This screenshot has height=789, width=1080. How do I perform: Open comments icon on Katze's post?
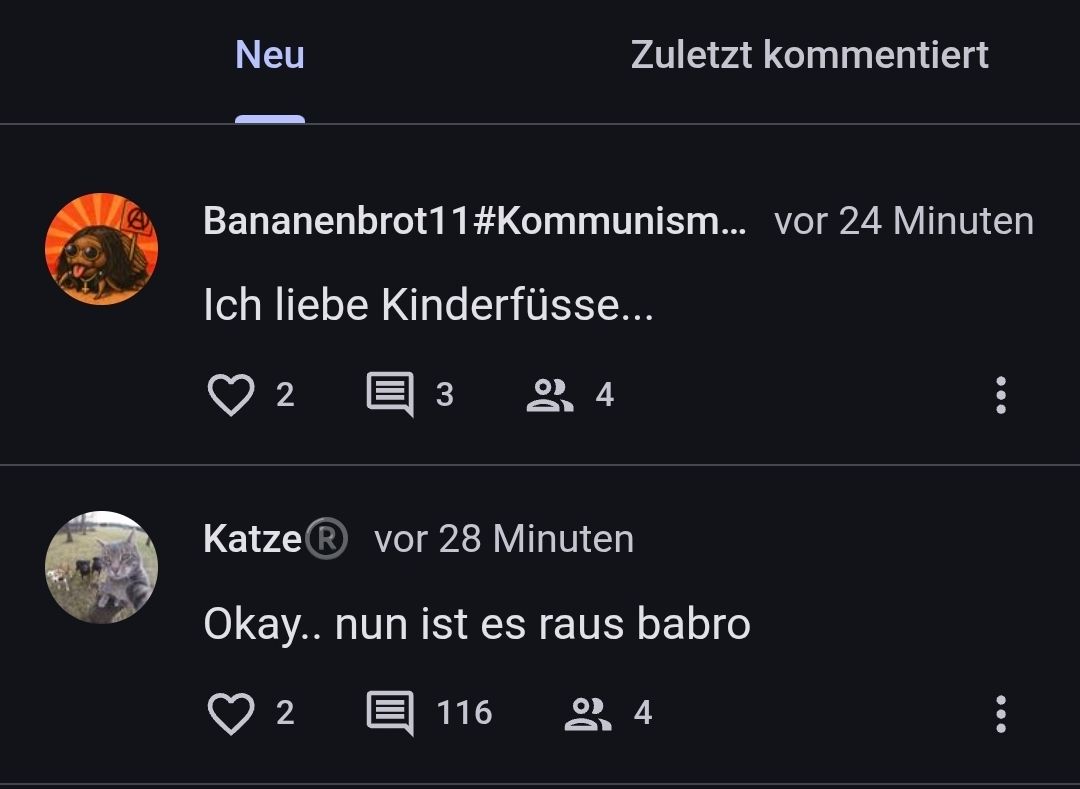(390, 713)
